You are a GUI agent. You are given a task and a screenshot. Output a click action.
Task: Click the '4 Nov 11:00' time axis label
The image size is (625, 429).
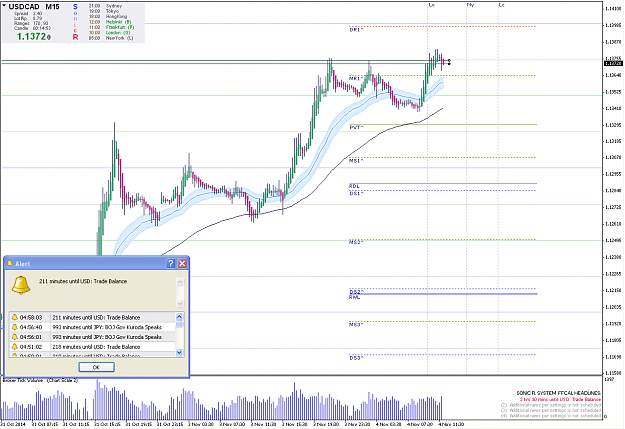tap(451, 424)
